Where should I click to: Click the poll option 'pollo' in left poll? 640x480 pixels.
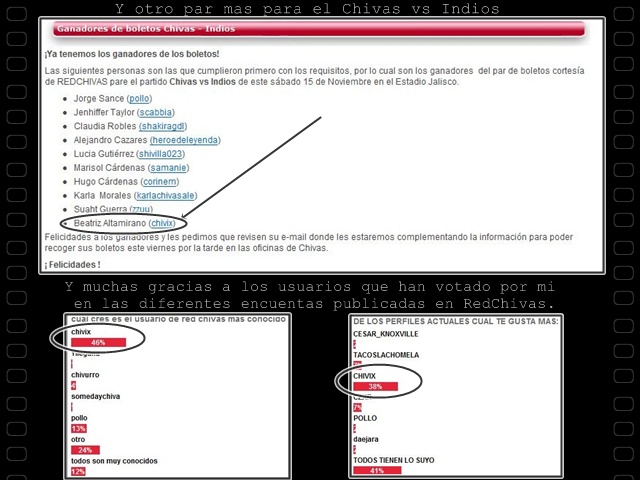coord(79,418)
